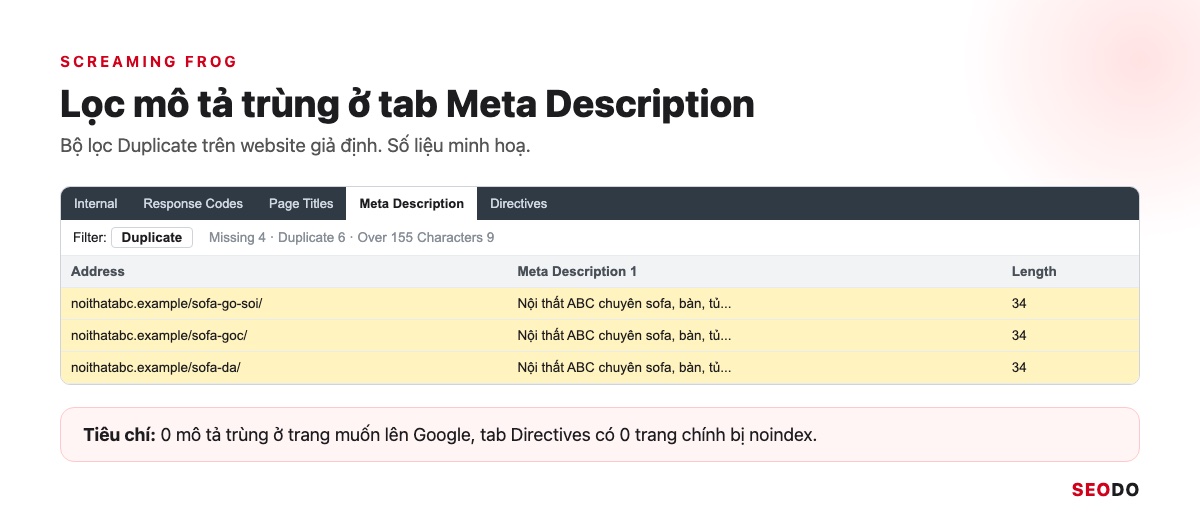Open the Response Codes tab
The image size is (1200, 522).
[x=193, y=203]
